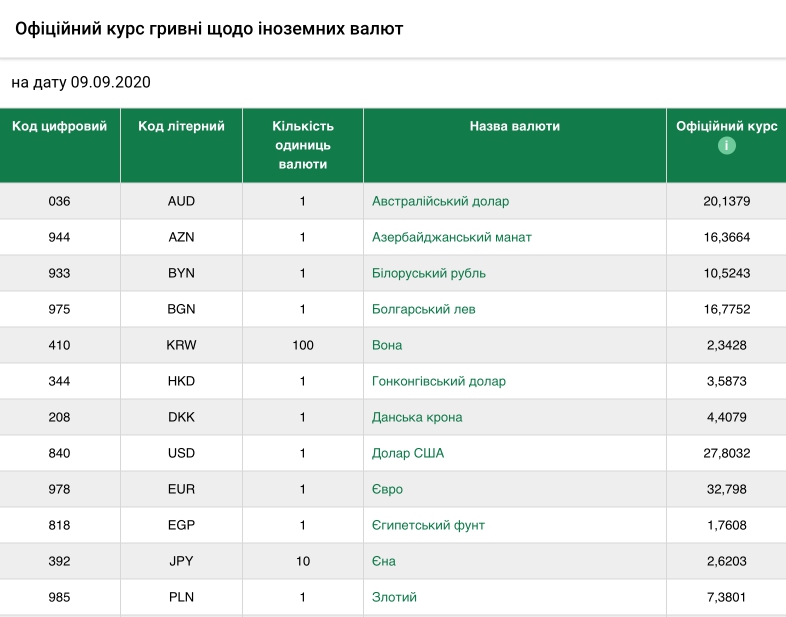This screenshot has width=786, height=617.
Task: Select the Білоруський рубль link
Action: point(428,273)
